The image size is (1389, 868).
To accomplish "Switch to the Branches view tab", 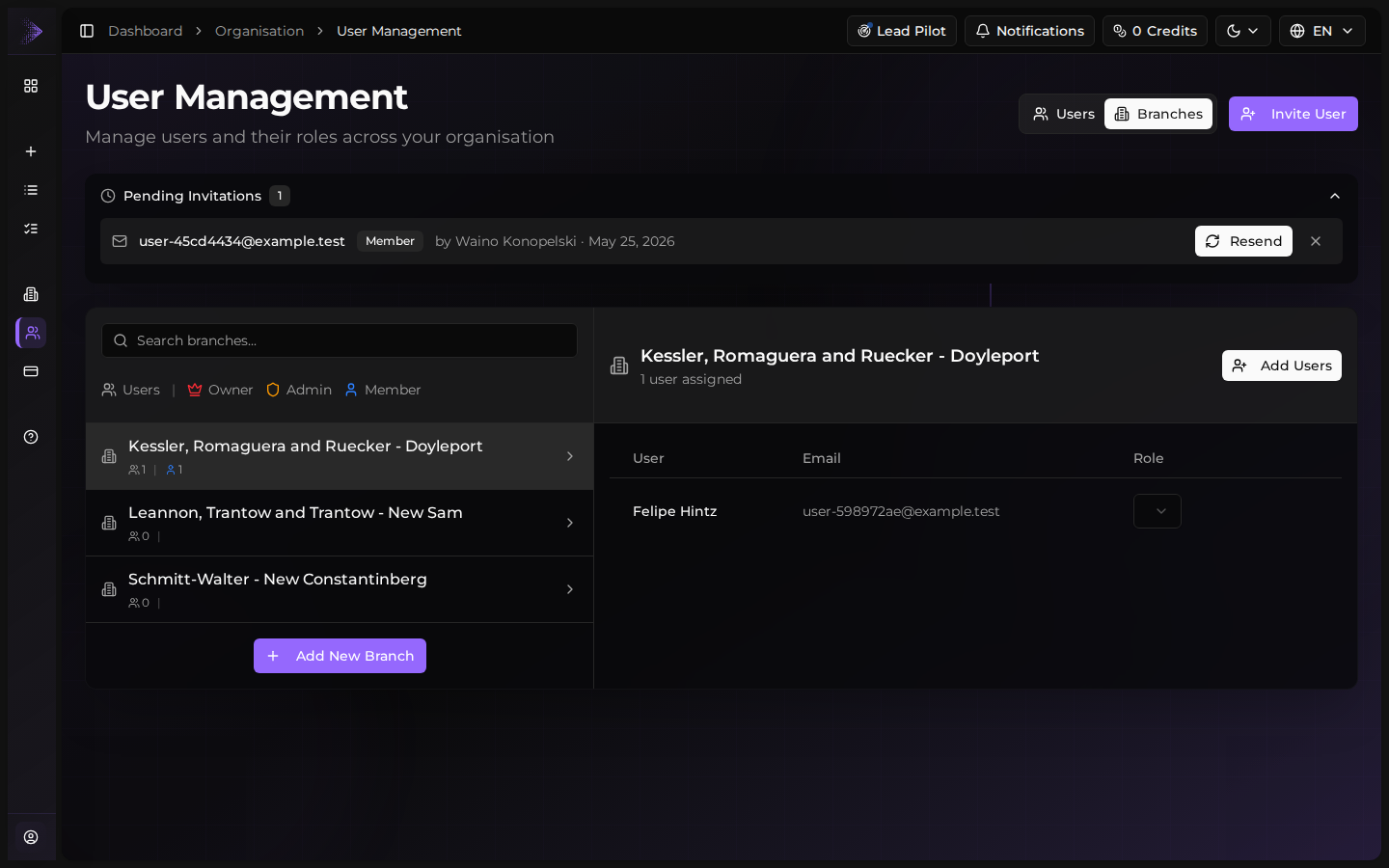I will click(1158, 114).
